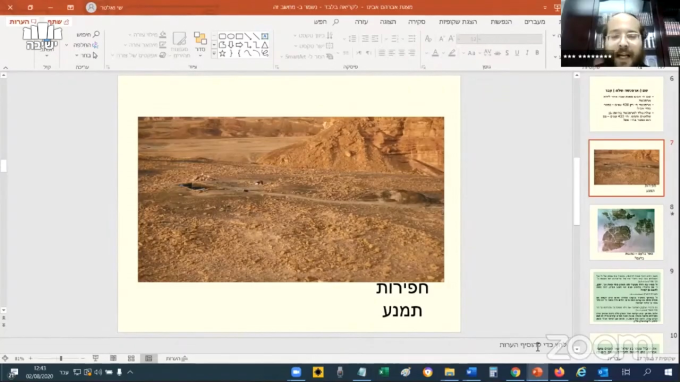The width and height of the screenshot is (680, 382).
Task: Expand the shapes gallery More arrow
Action: [214, 53]
